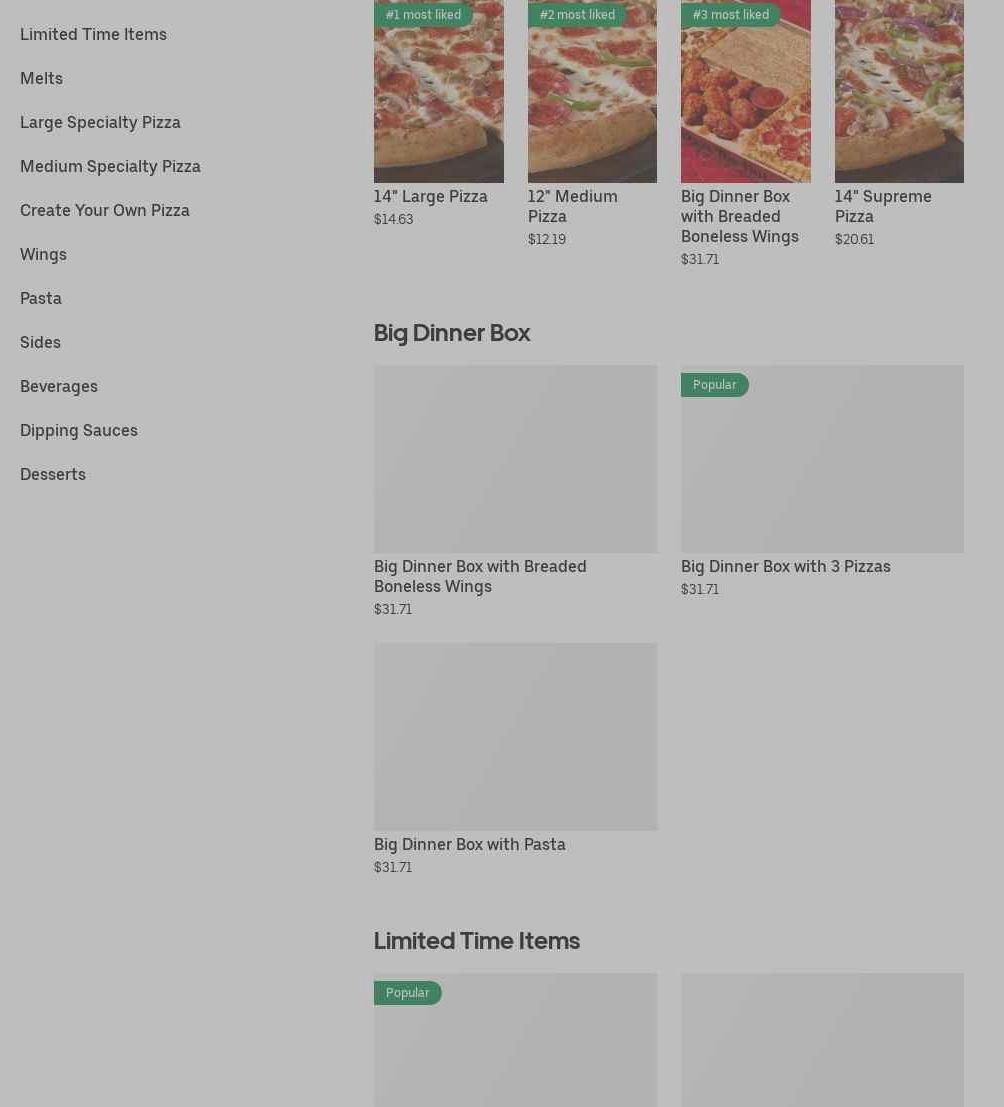The height and width of the screenshot is (1107, 1004).
Task: Jump to Beverages section
Action: pyautogui.click(x=59, y=386)
